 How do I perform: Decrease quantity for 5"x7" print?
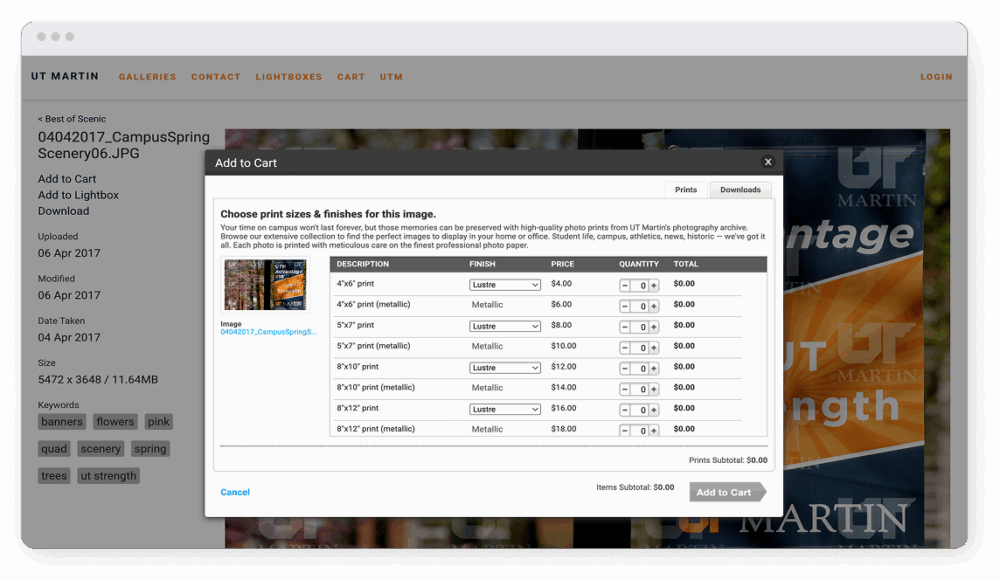[x=625, y=327]
